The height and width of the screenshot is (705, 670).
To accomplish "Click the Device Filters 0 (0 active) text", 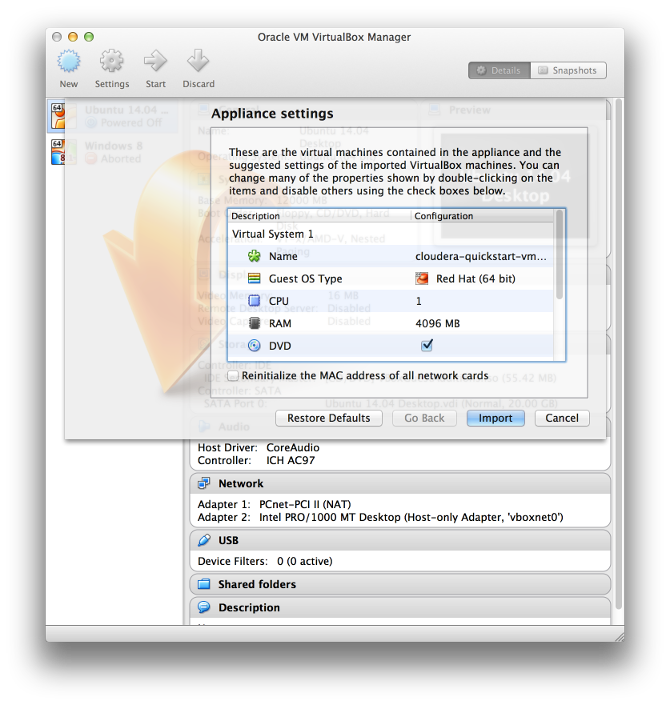I will click(265, 561).
